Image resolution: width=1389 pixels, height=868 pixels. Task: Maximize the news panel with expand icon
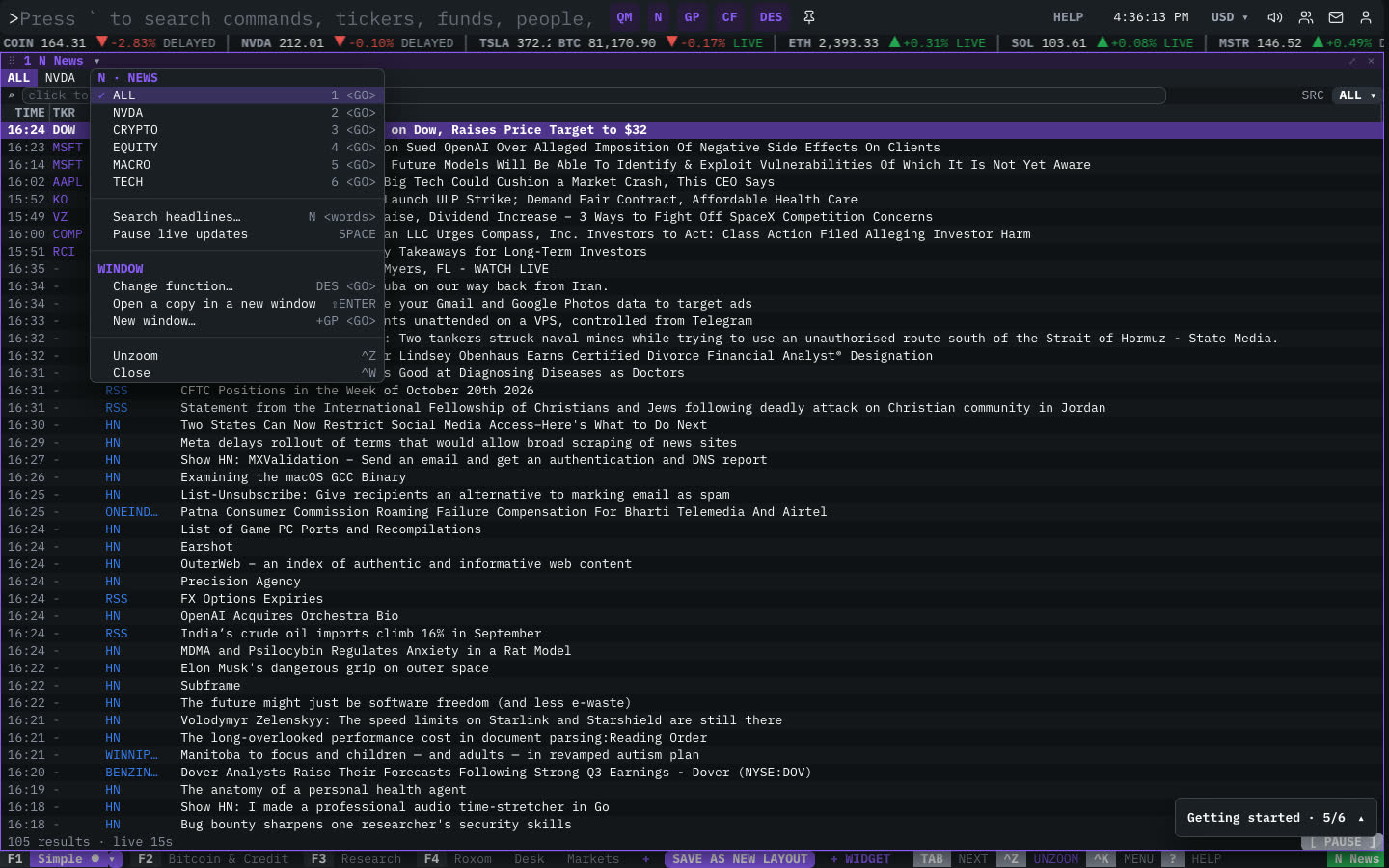tap(1352, 61)
